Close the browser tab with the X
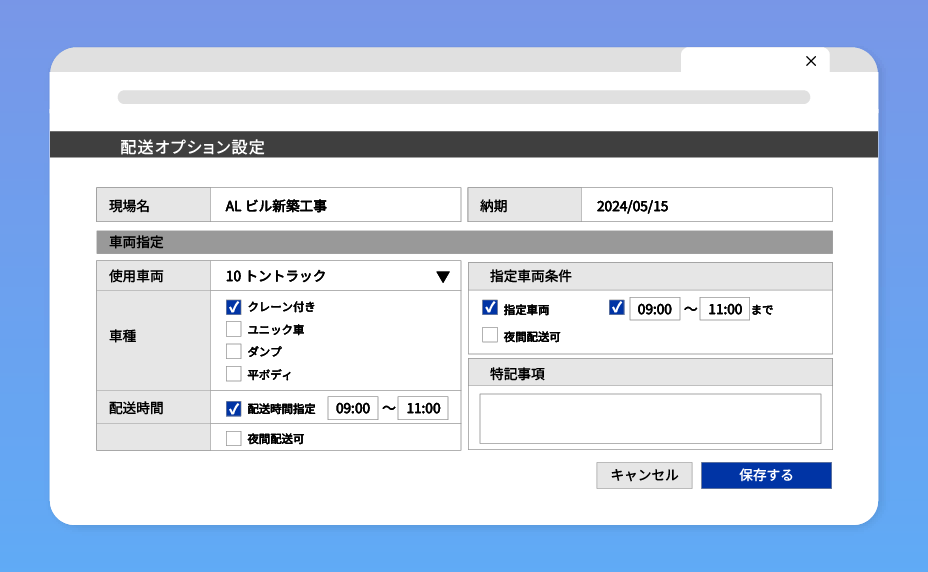The height and width of the screenshot is (572, 928). pyautogui.click(x=810, y=61)
